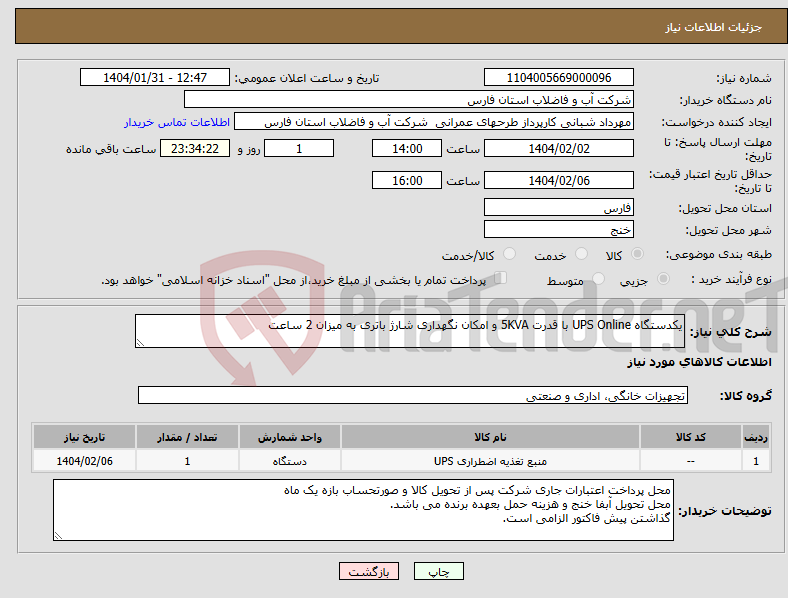Click the buyer organization name field
The width and height of the screenshot is (788, 598).
coord(409,99)
